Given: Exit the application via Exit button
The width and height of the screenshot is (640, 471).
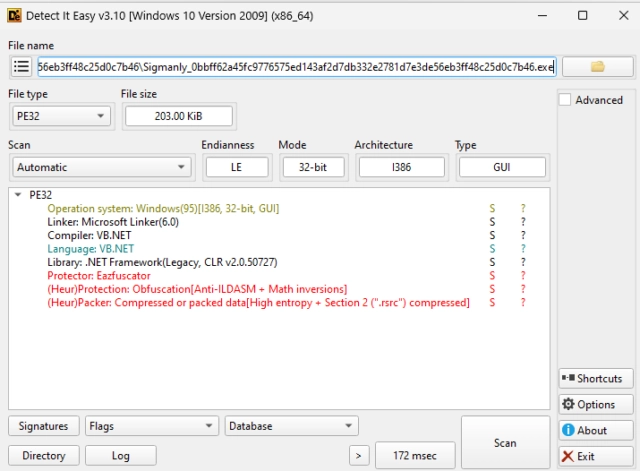Looking at the screenshot, I should coord(593,456).
